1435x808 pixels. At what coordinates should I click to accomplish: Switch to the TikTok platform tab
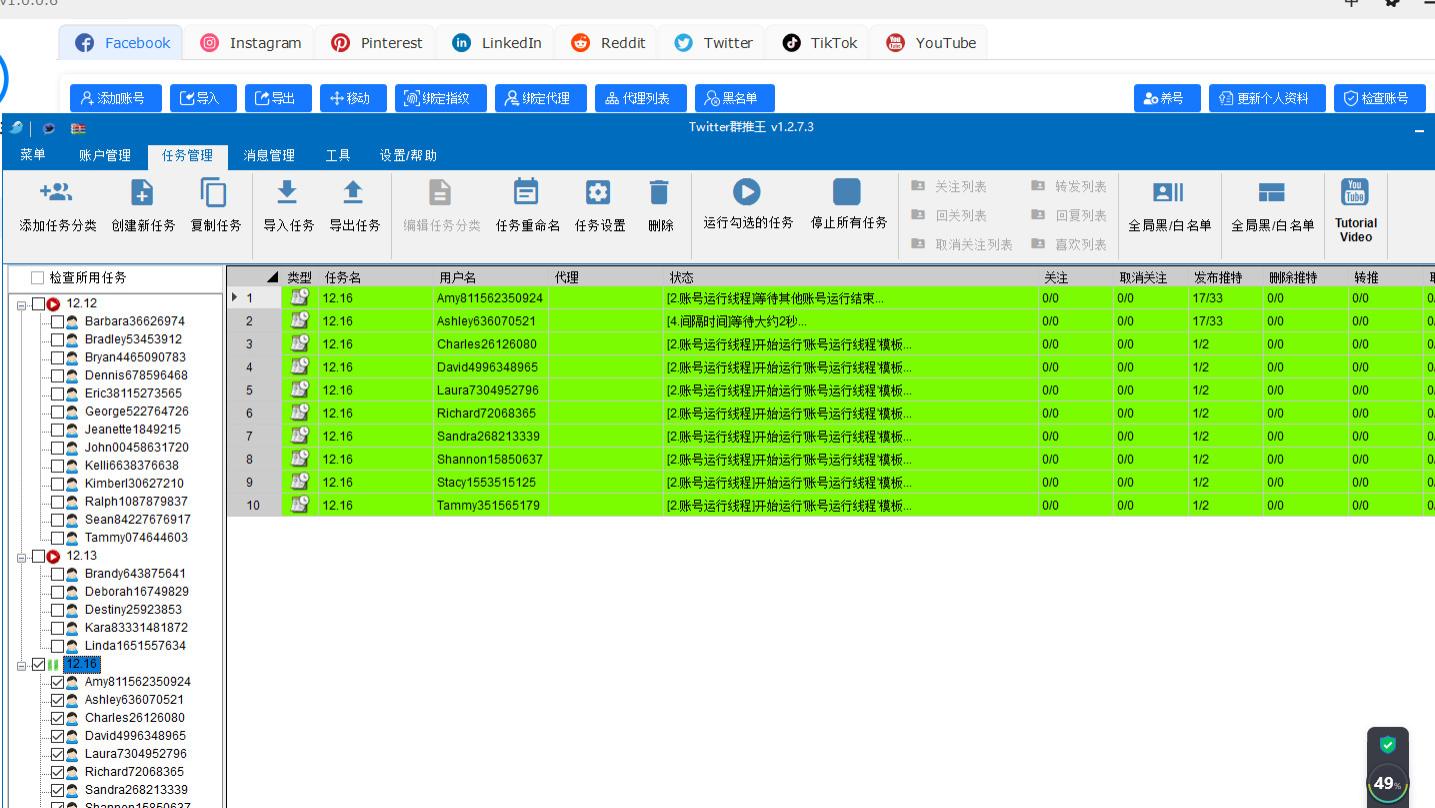pyautogui.click(x=820, y=43)
